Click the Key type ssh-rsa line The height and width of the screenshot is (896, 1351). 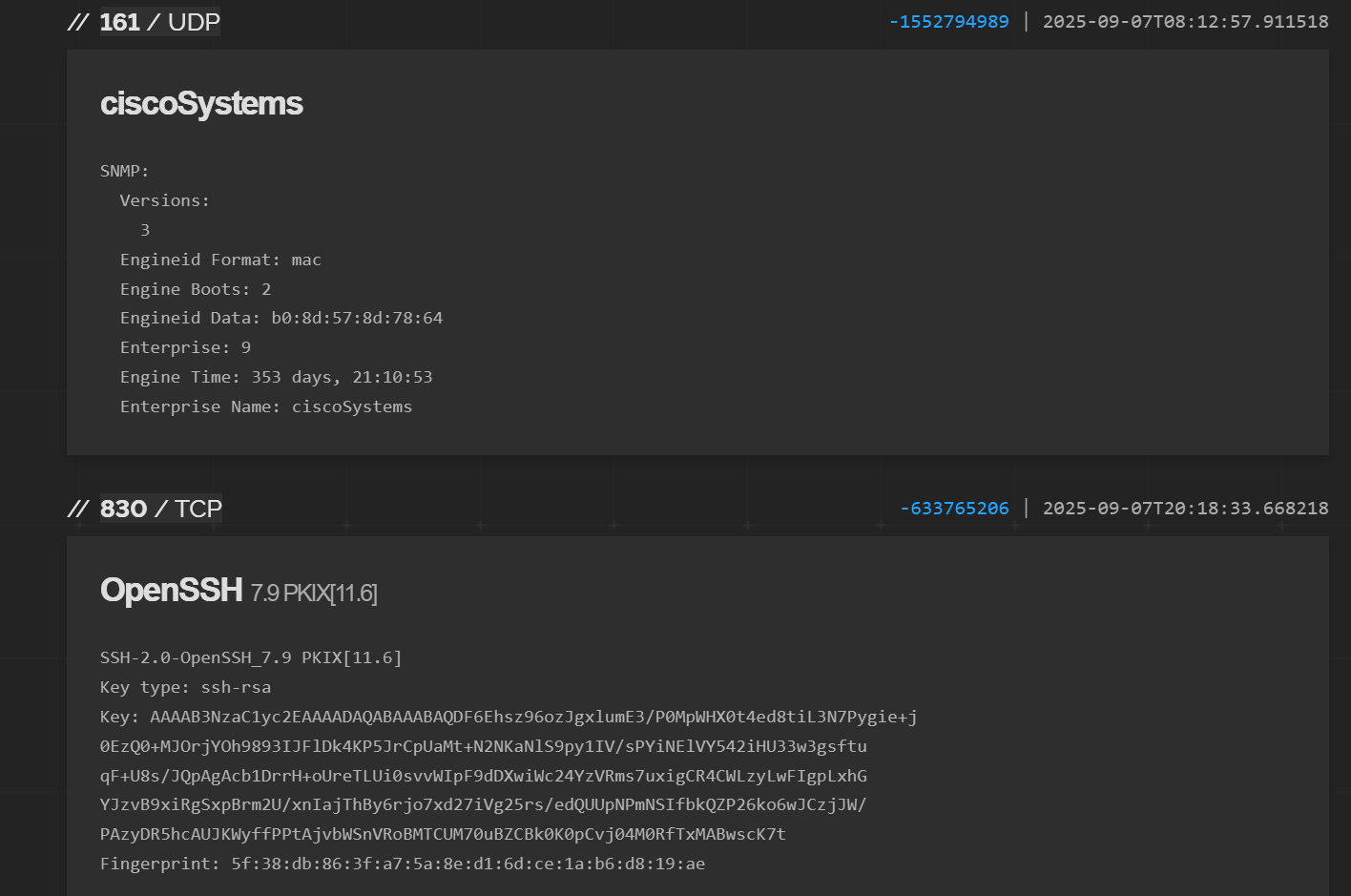185,687
